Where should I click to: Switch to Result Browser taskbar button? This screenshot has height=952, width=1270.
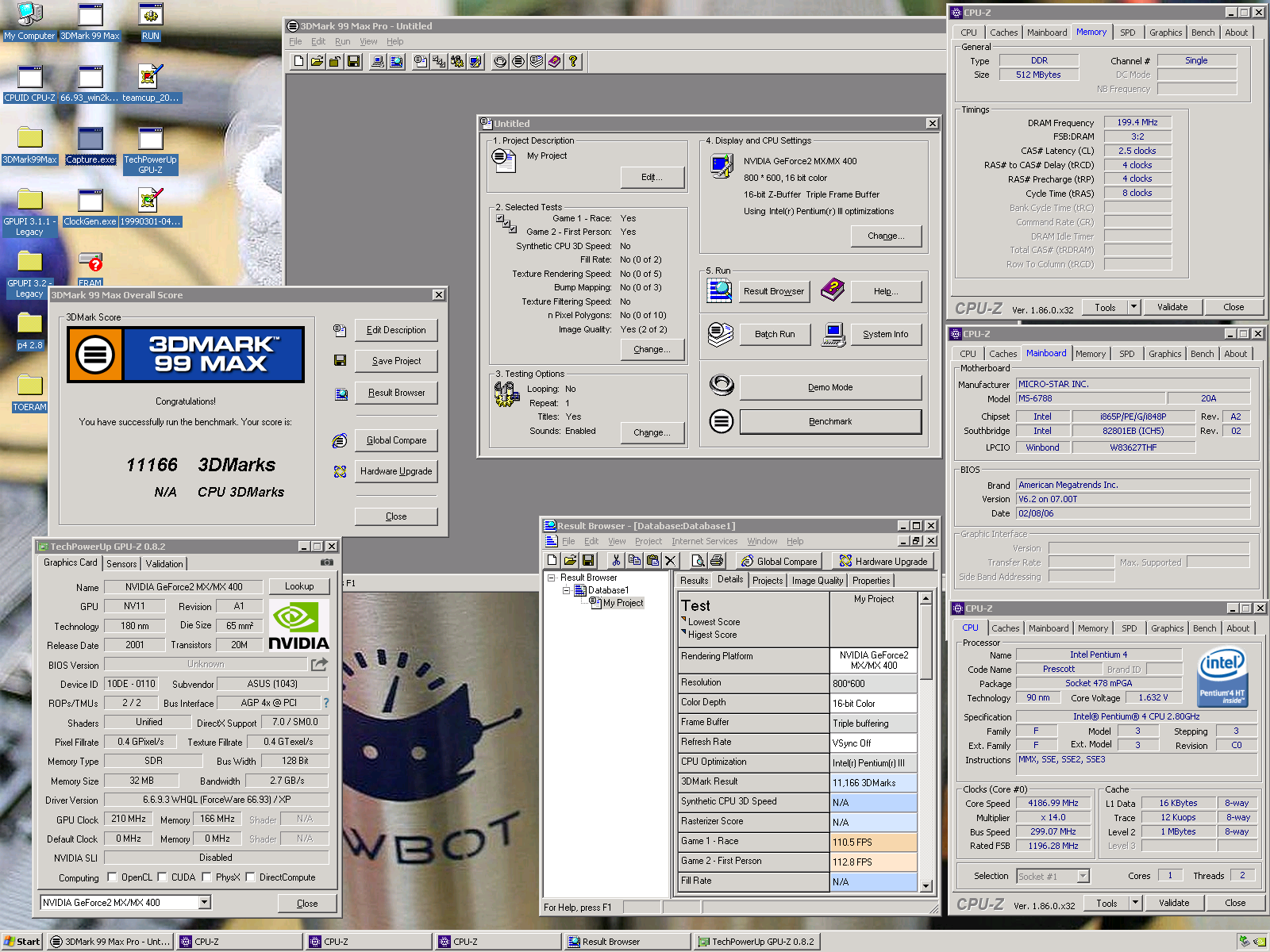[x=627, y=942]
